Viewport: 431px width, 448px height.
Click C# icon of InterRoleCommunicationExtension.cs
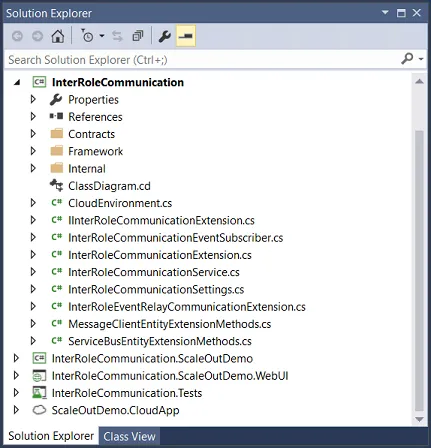57,254
